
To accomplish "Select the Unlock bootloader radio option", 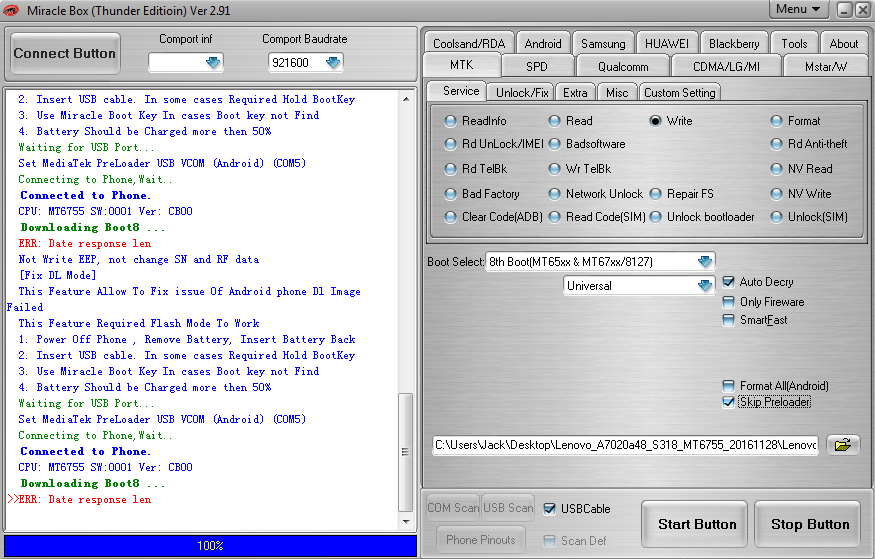I will [x=655, y=217].
